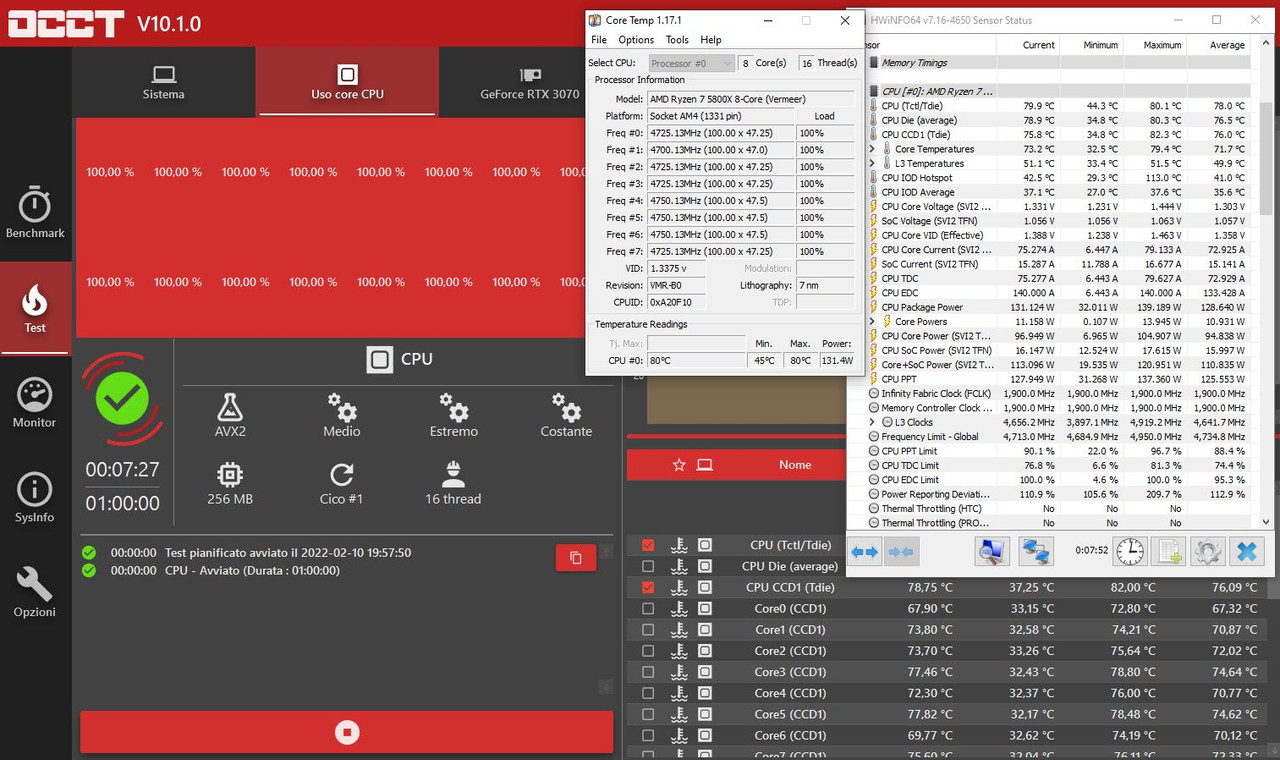Switch to the Uso core CPU tab
Image resolution: width=1280 pixels, height=760 pixels.
pyautogui.click(x=347, y=82)
